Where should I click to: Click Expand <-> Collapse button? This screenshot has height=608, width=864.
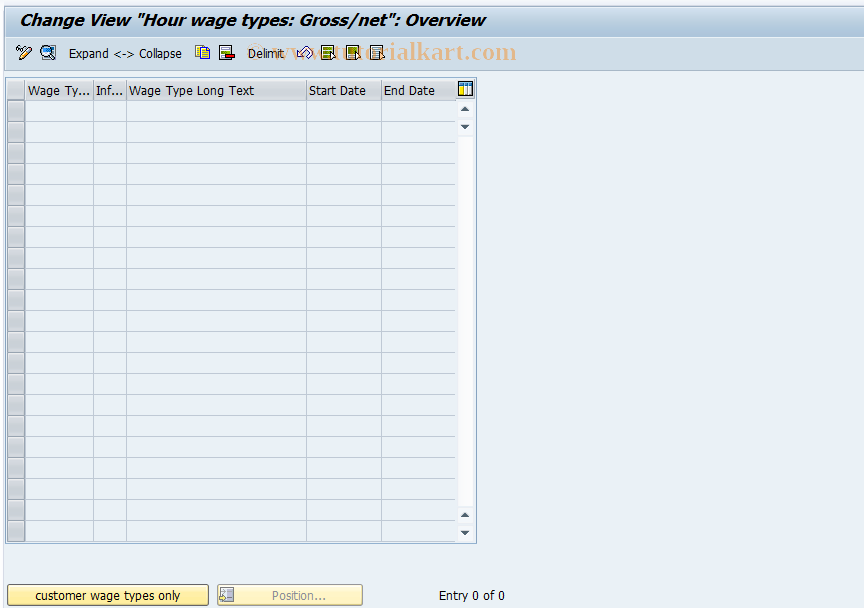coord(125,53)
